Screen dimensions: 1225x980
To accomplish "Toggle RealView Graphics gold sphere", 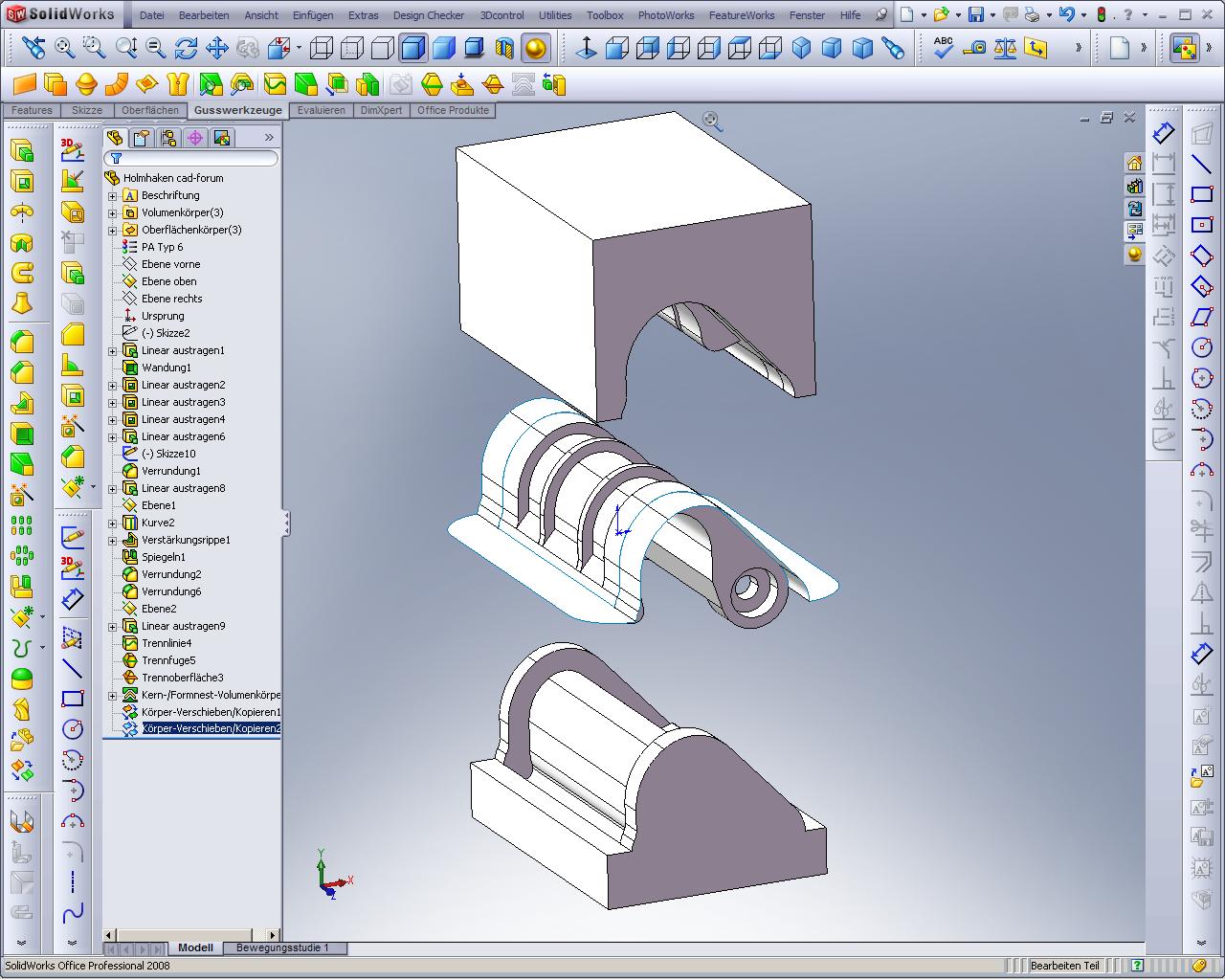I will pos(536,48).
